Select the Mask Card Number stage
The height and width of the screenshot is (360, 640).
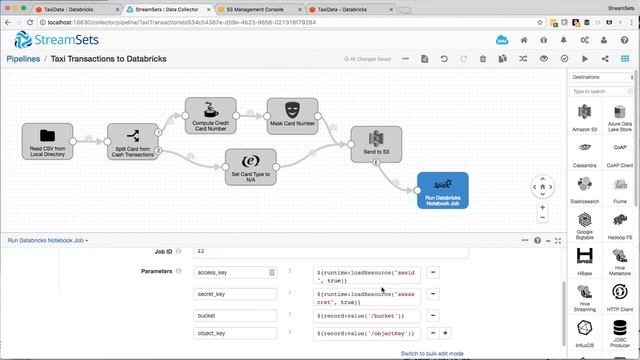click(292, 116)
